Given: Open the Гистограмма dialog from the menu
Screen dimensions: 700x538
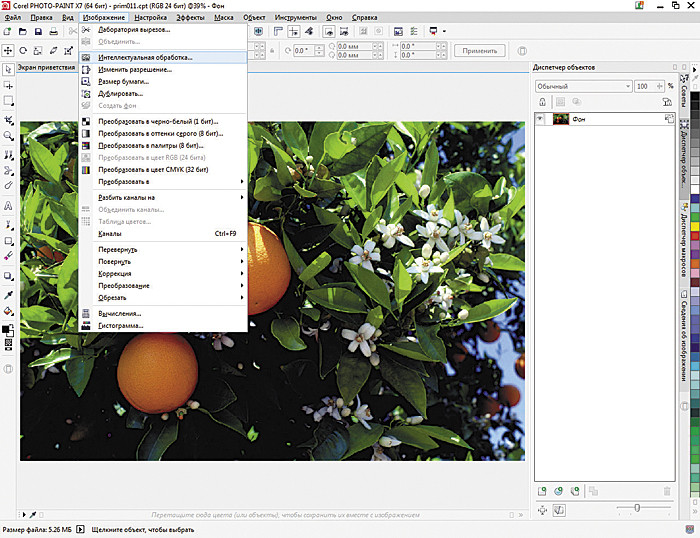Looking at the screenshot, I should pos(121,325).
